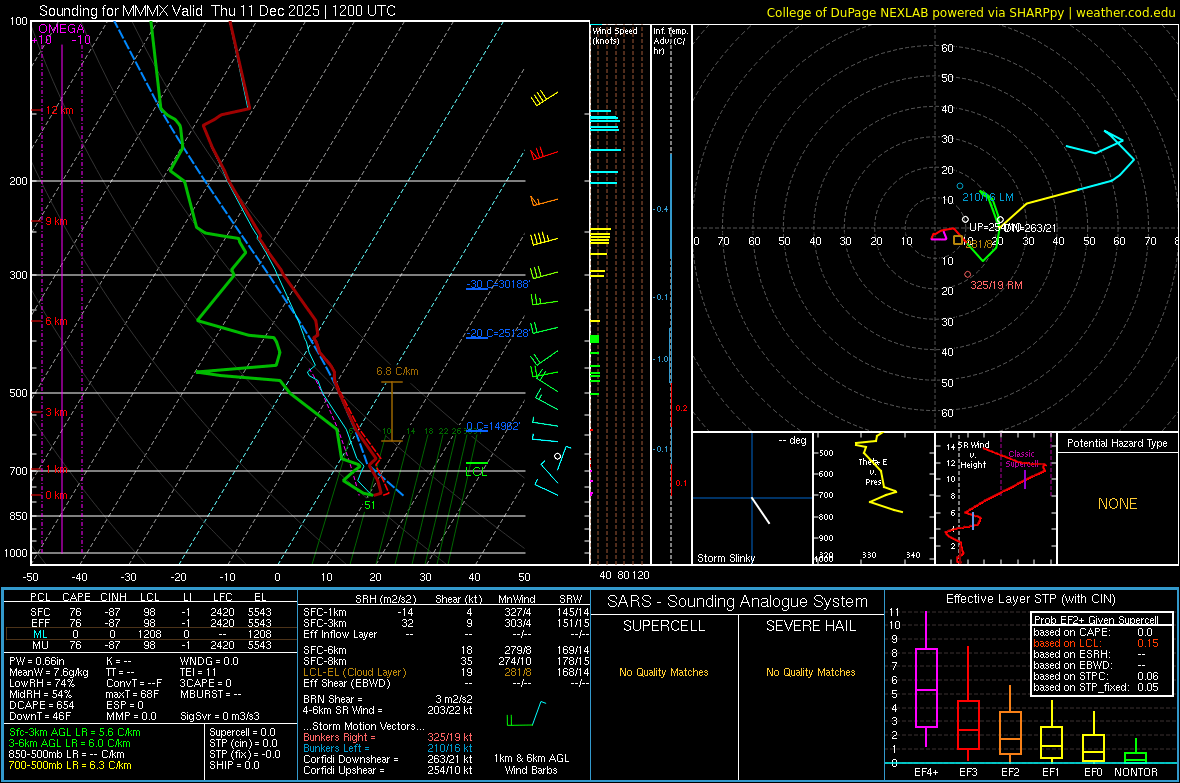Screen dimensions: 1180x783
Task: Select the EFF parcel row
Action: pyautogui.click(x=151, y=623)
